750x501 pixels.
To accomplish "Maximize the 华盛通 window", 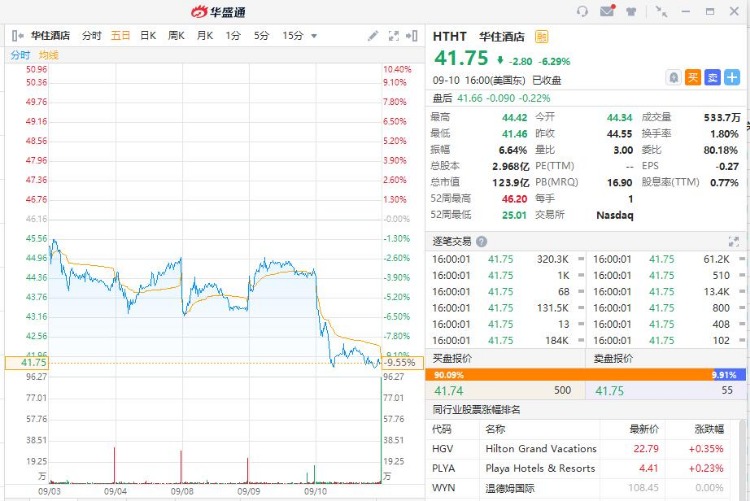I will pyautogui.click(x=710, y=11).
